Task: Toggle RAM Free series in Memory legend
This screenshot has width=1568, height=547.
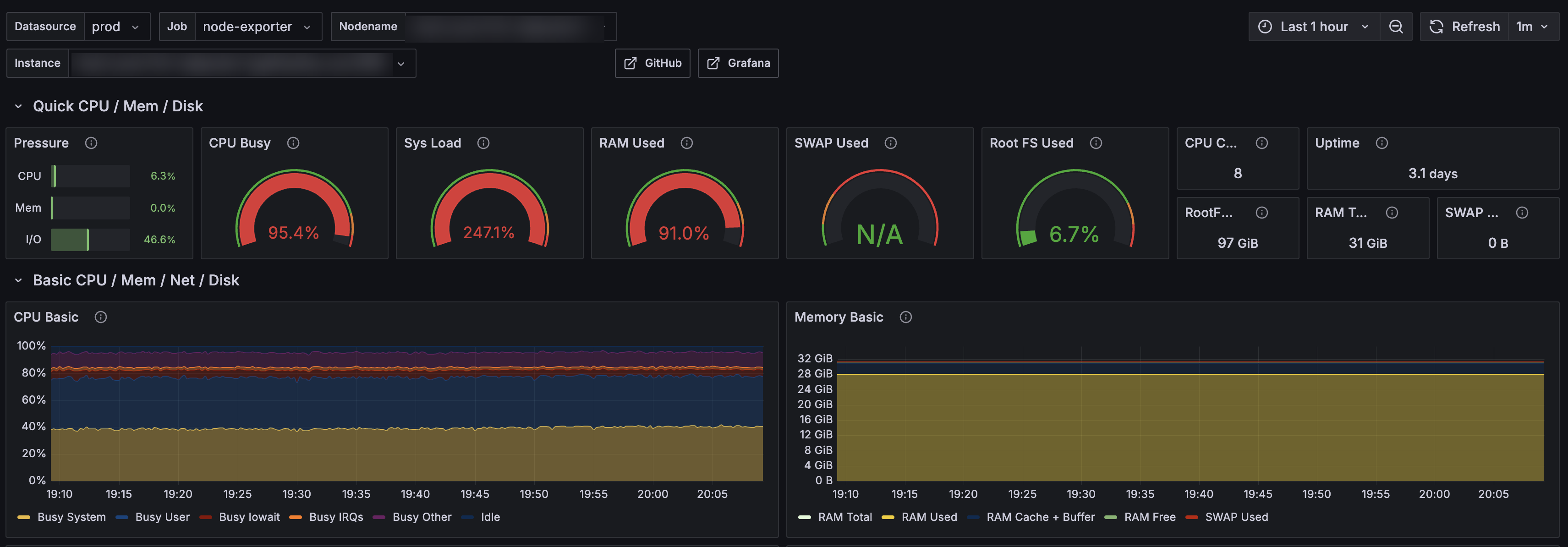Action: pos(1149,517)
